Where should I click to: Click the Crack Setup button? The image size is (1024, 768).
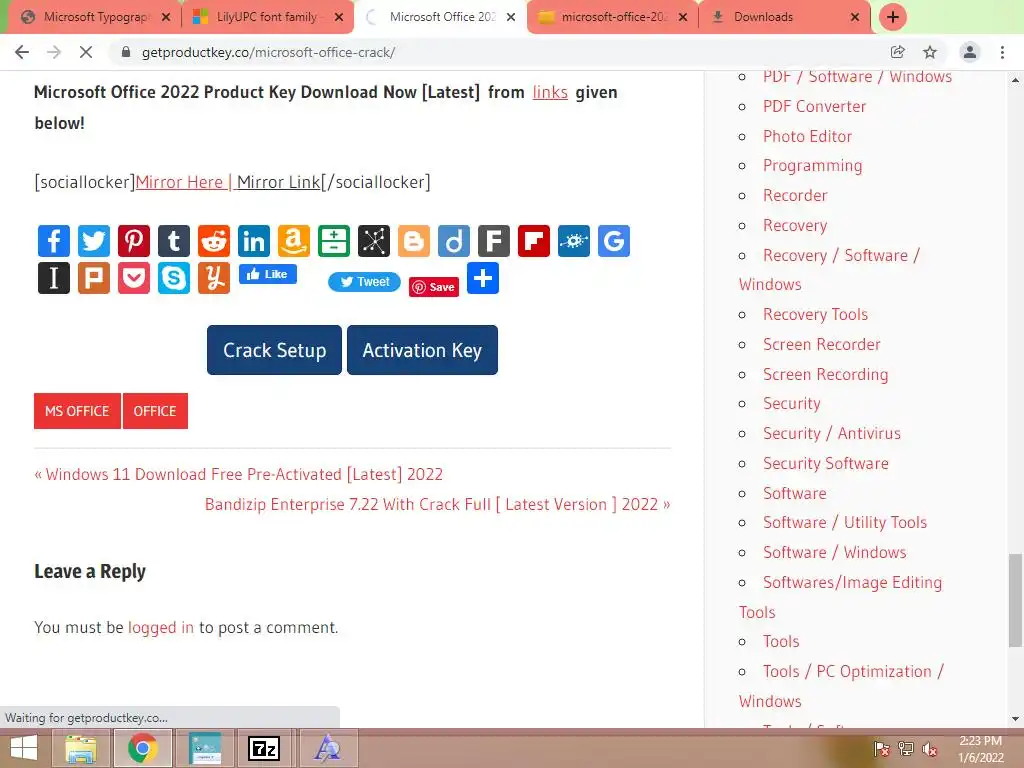pyautogui.click(x=274, y=350)
